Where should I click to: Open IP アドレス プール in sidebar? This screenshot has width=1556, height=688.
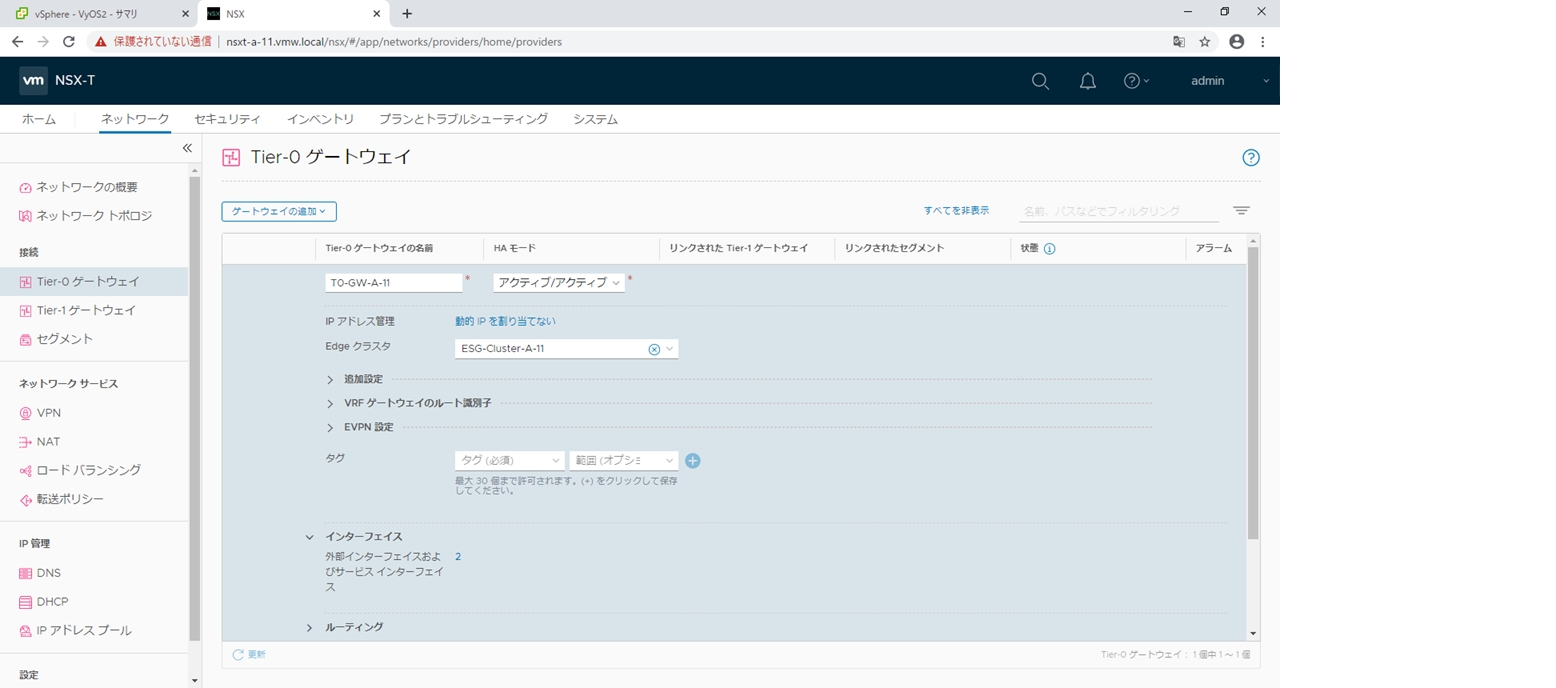[84, 631]
